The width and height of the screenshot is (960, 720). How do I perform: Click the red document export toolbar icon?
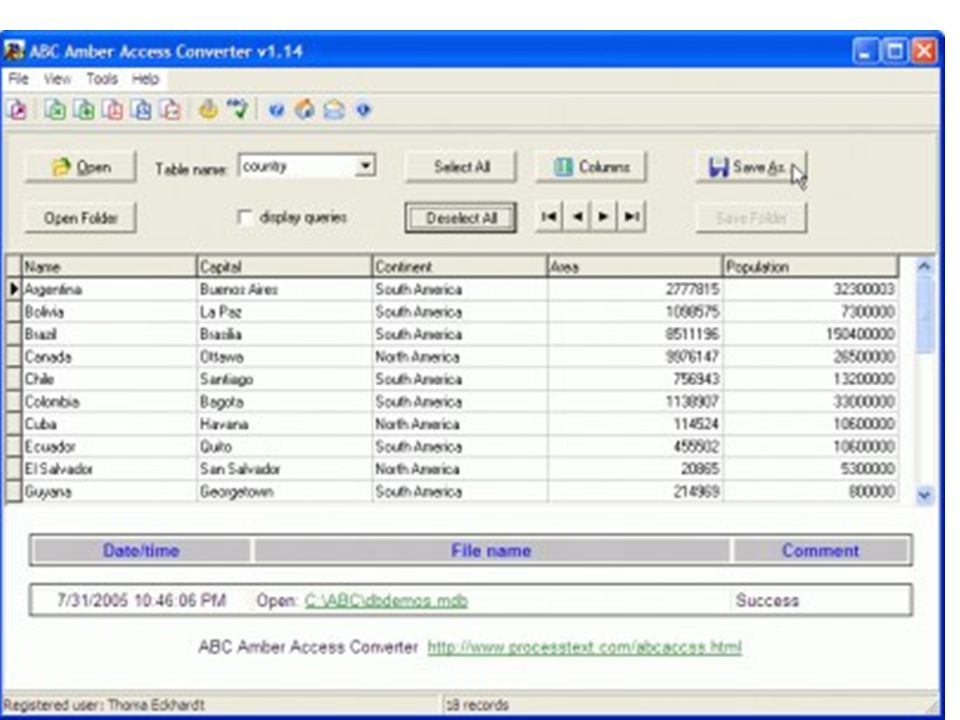pyautogui.click(x=113, y=110)
